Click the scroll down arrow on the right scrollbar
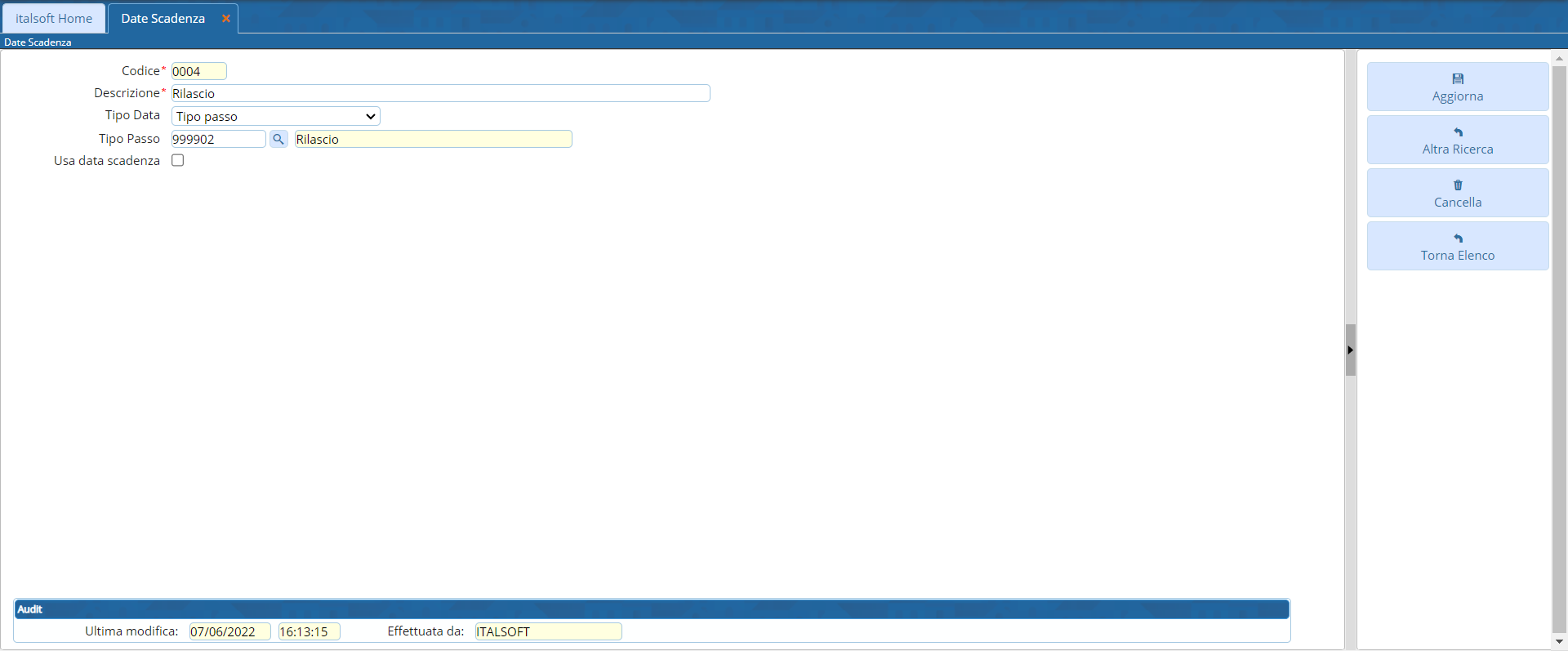This screenshot has height=651, width=1568. coord(1559,642)
